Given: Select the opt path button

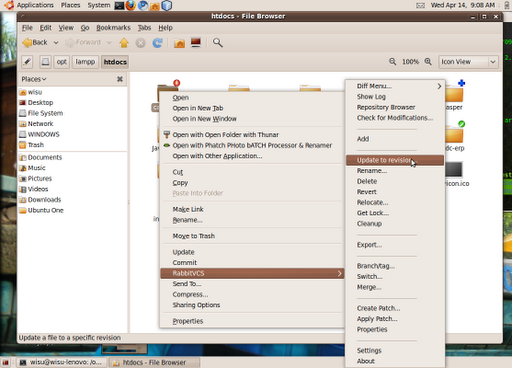Looking at the screenshot, I should [x=62, y=62].
